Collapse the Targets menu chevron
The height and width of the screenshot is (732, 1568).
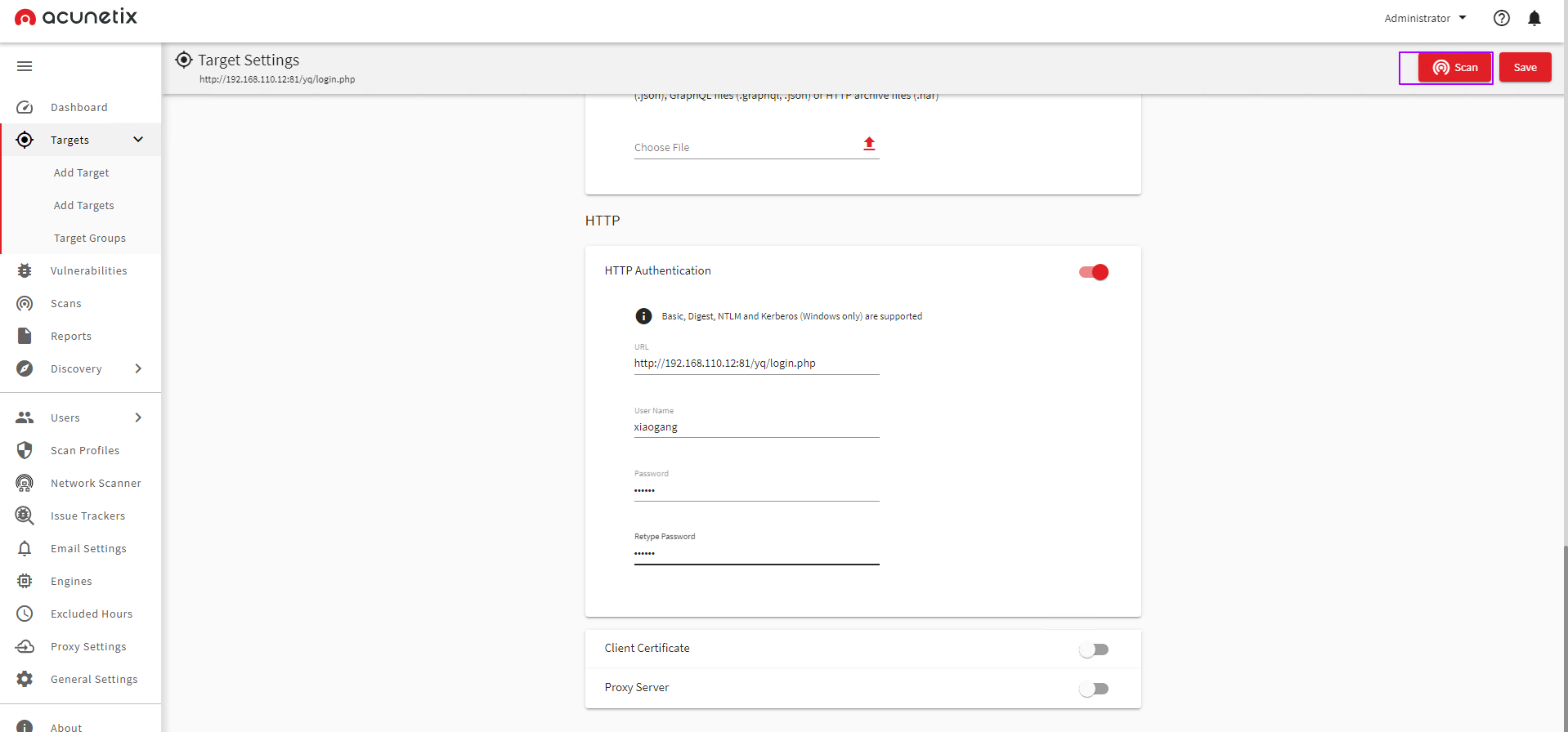pos(138,140)
